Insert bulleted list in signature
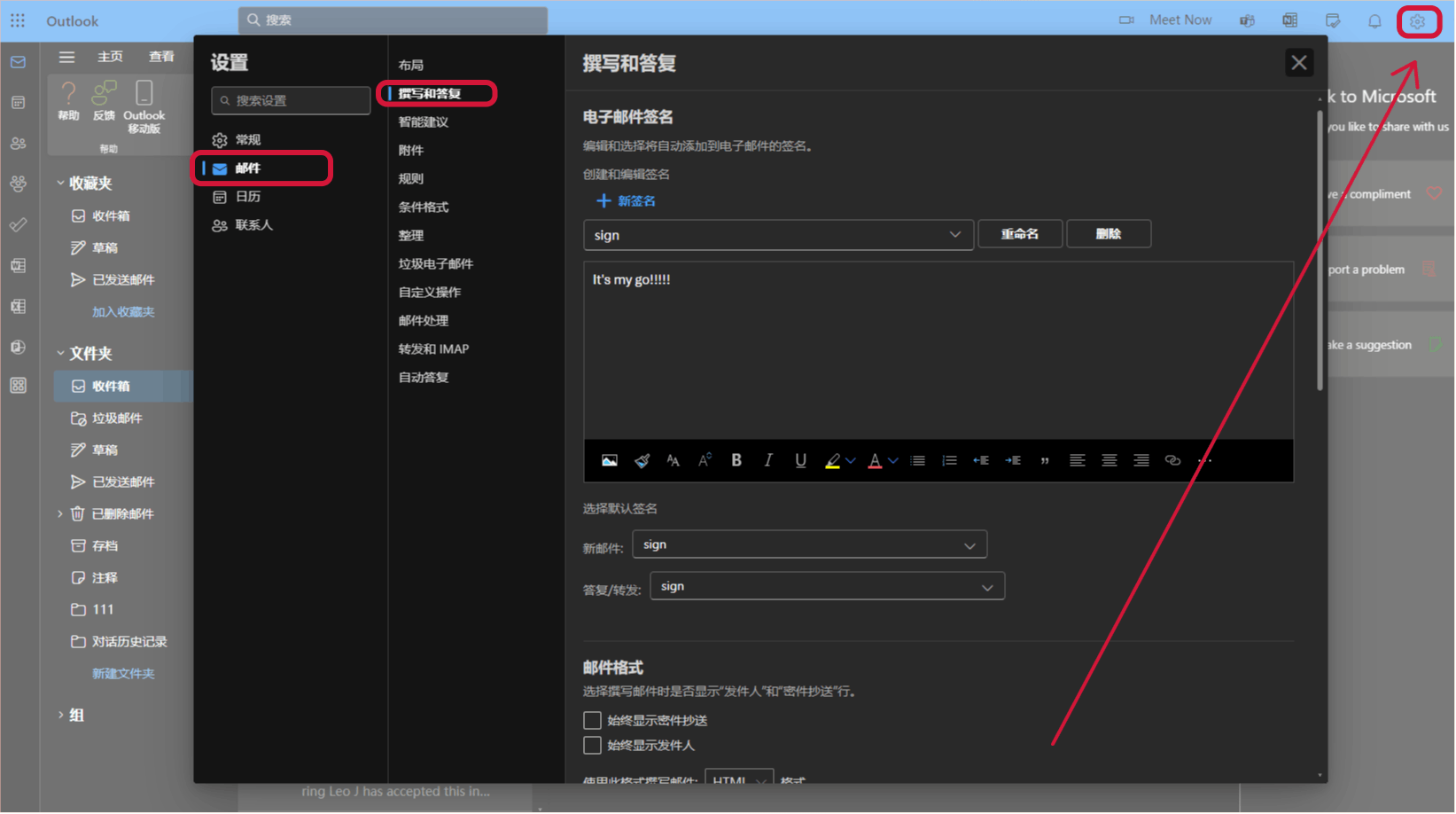The width and height of the screenshot is (1456, 814). pyautogui.click(x=918, y=461)
